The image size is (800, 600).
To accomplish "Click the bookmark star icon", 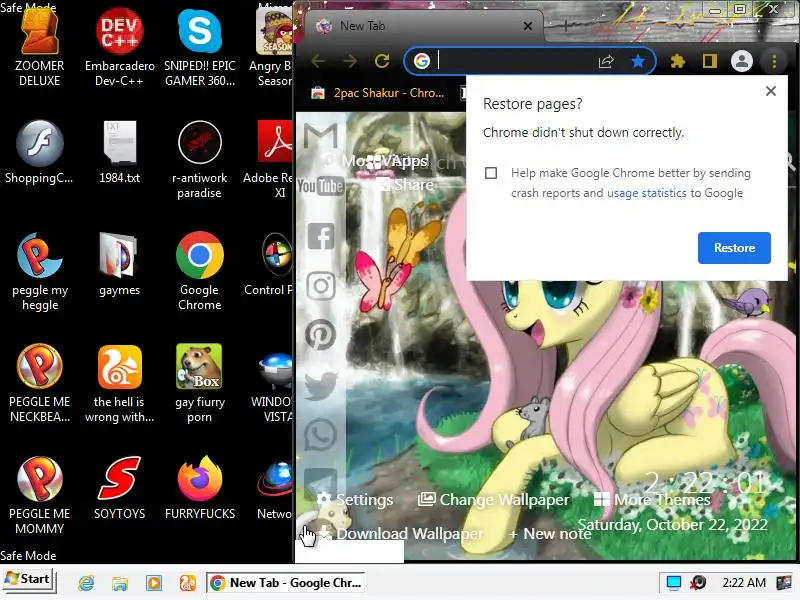I will click(638, 62).
